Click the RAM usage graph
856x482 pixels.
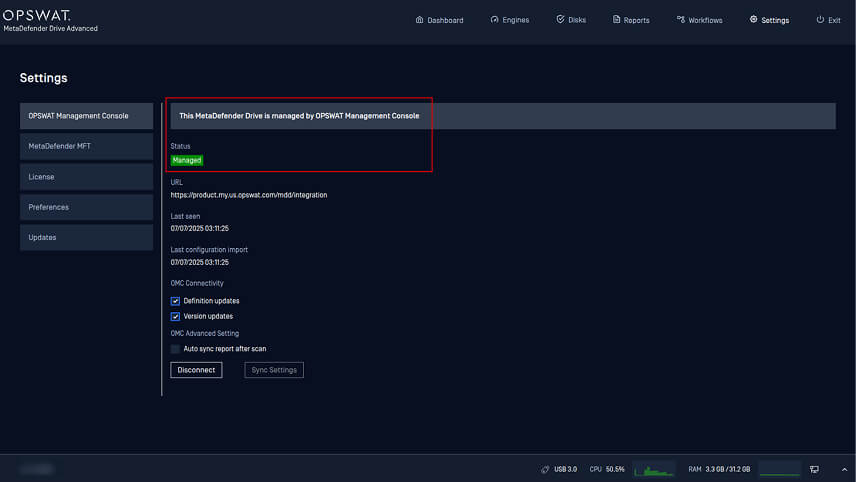(x=779, y=469)
